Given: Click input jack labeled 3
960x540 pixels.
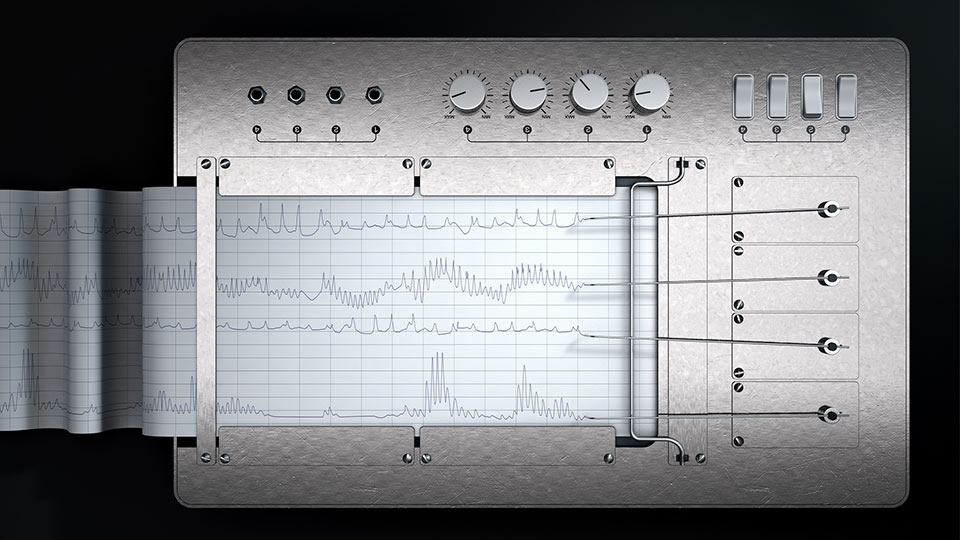Looking at the screenshot, I should [297, 96].
